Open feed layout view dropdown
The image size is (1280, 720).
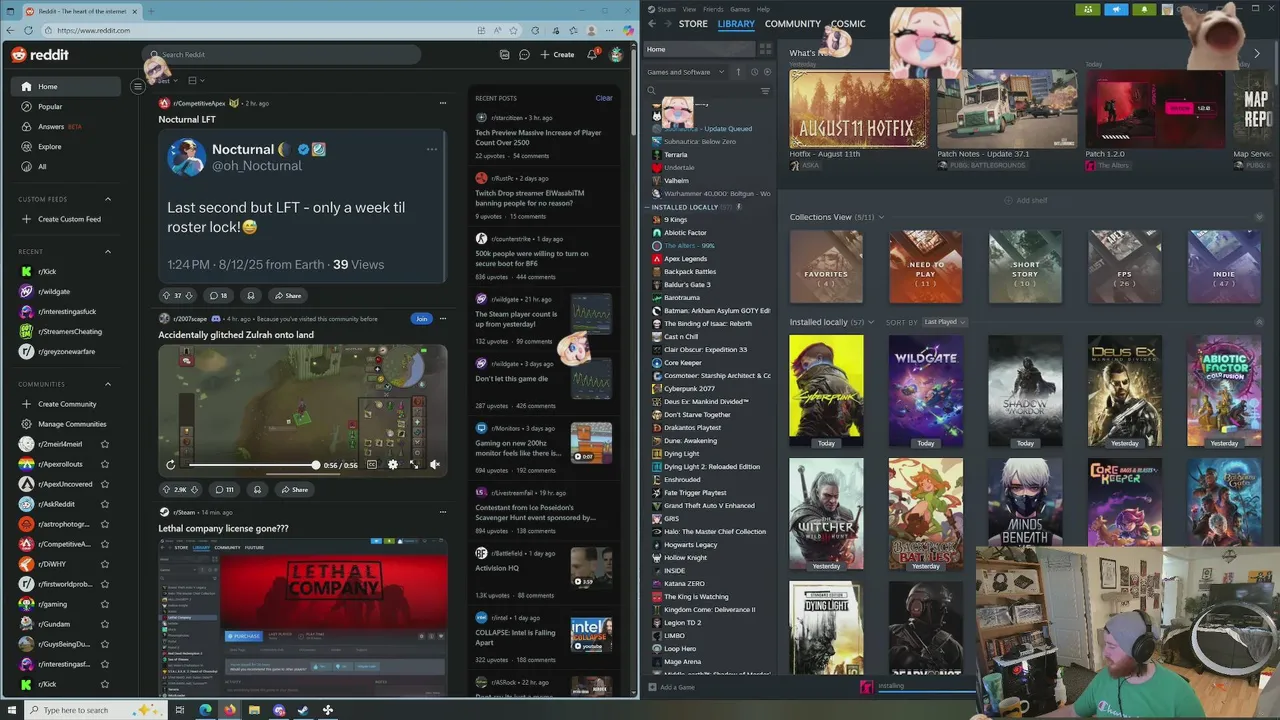point(196,80)
